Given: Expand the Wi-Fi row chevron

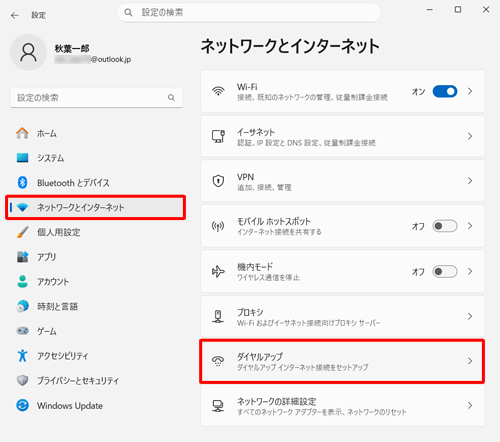Looking at the screenshot, I should pos(470,91).
